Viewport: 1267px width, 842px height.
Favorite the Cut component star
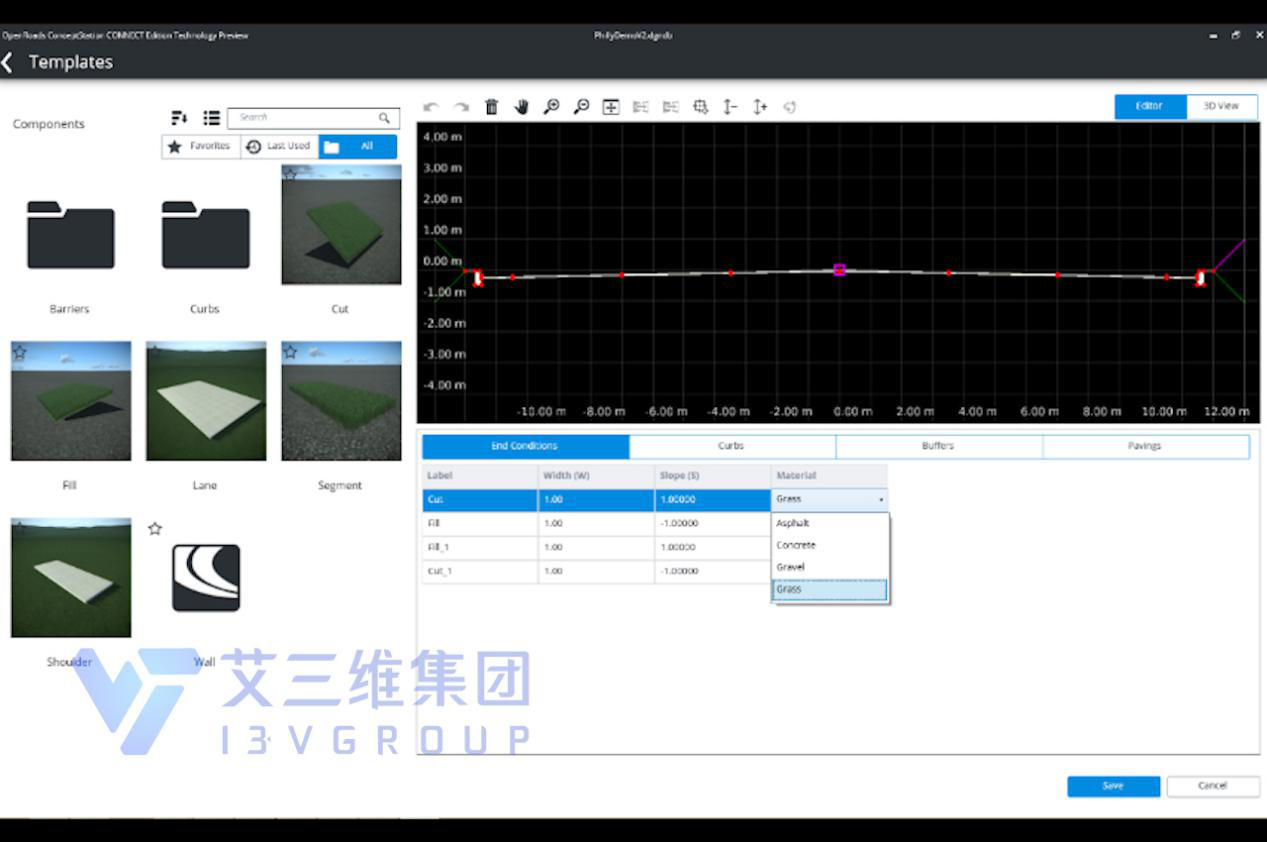click(290, 174)
